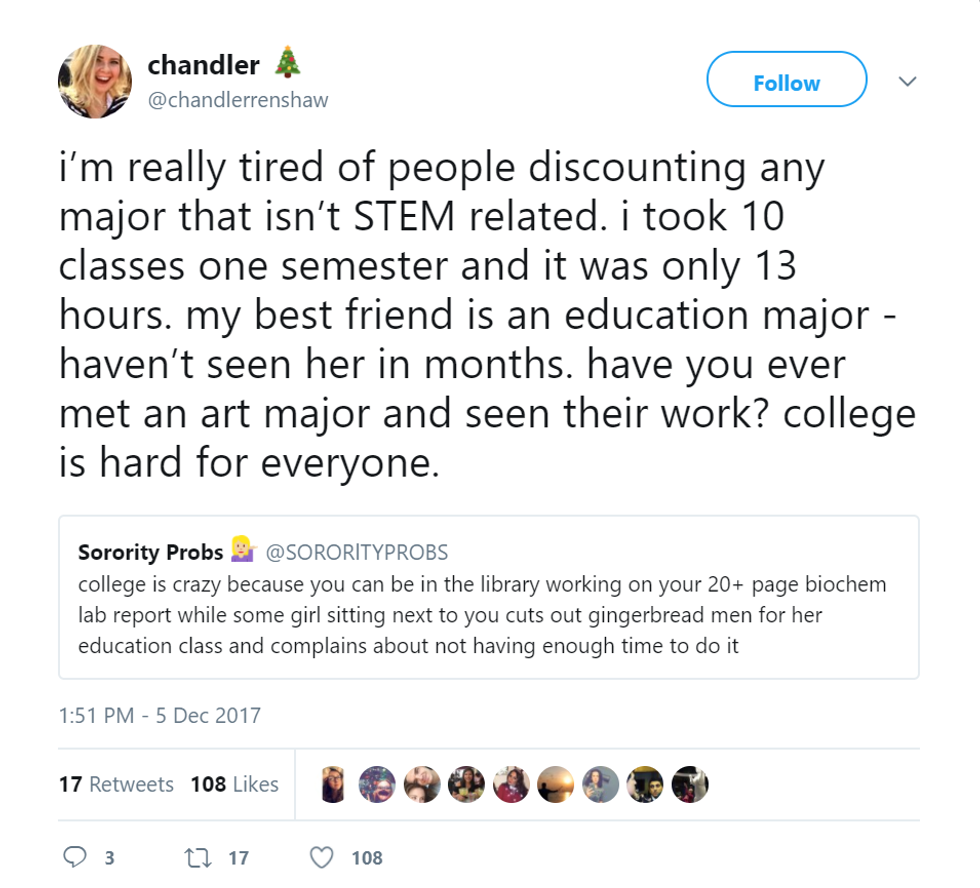Like the tweet with the heart icon
The width and height of the screenshot is (980, 888).
(x=321, y=857)
